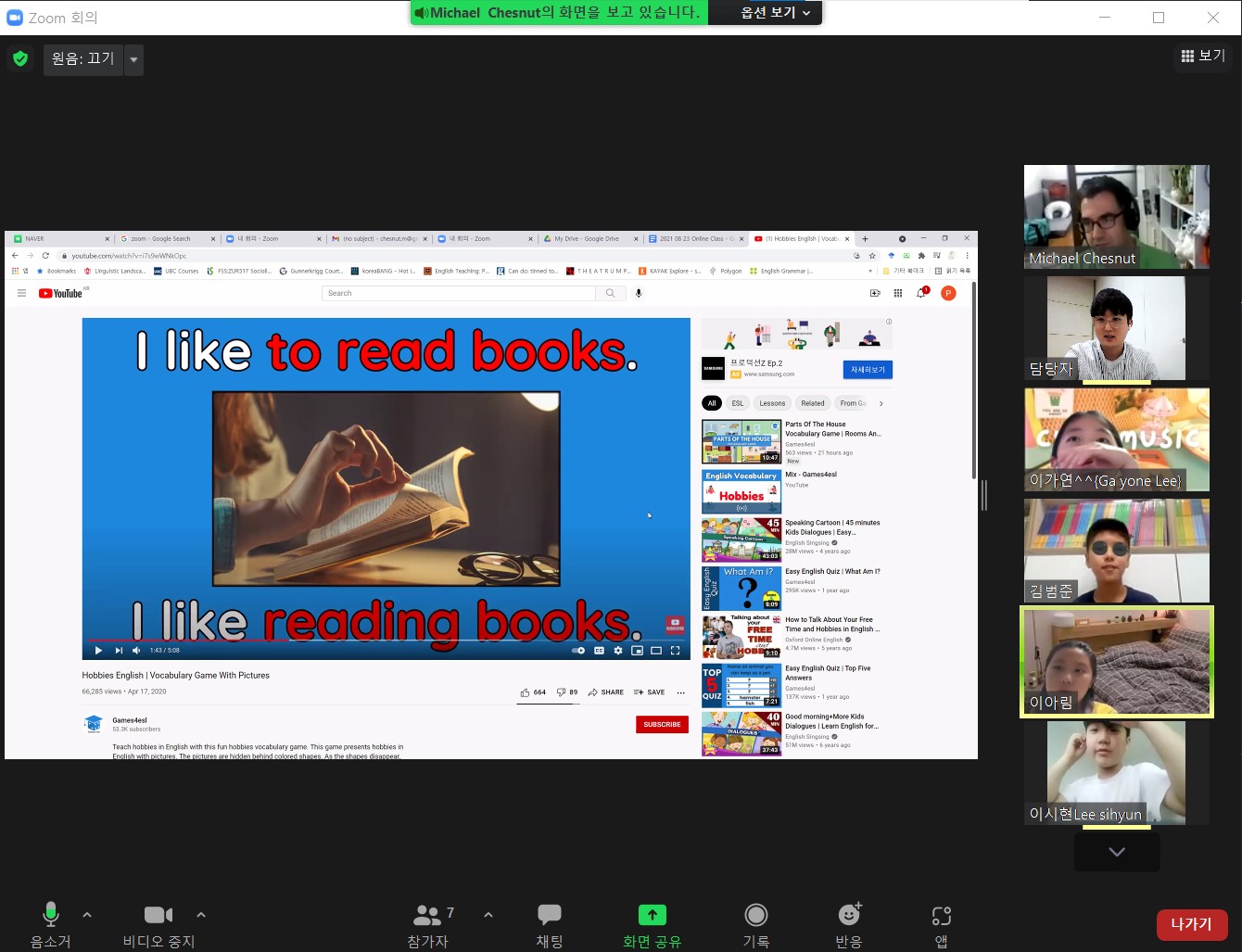Click the shared screen divider handle
Image resolution: width=1242 pixels, height=952 pixels.
pyautogui.click(x=983, y=495)
